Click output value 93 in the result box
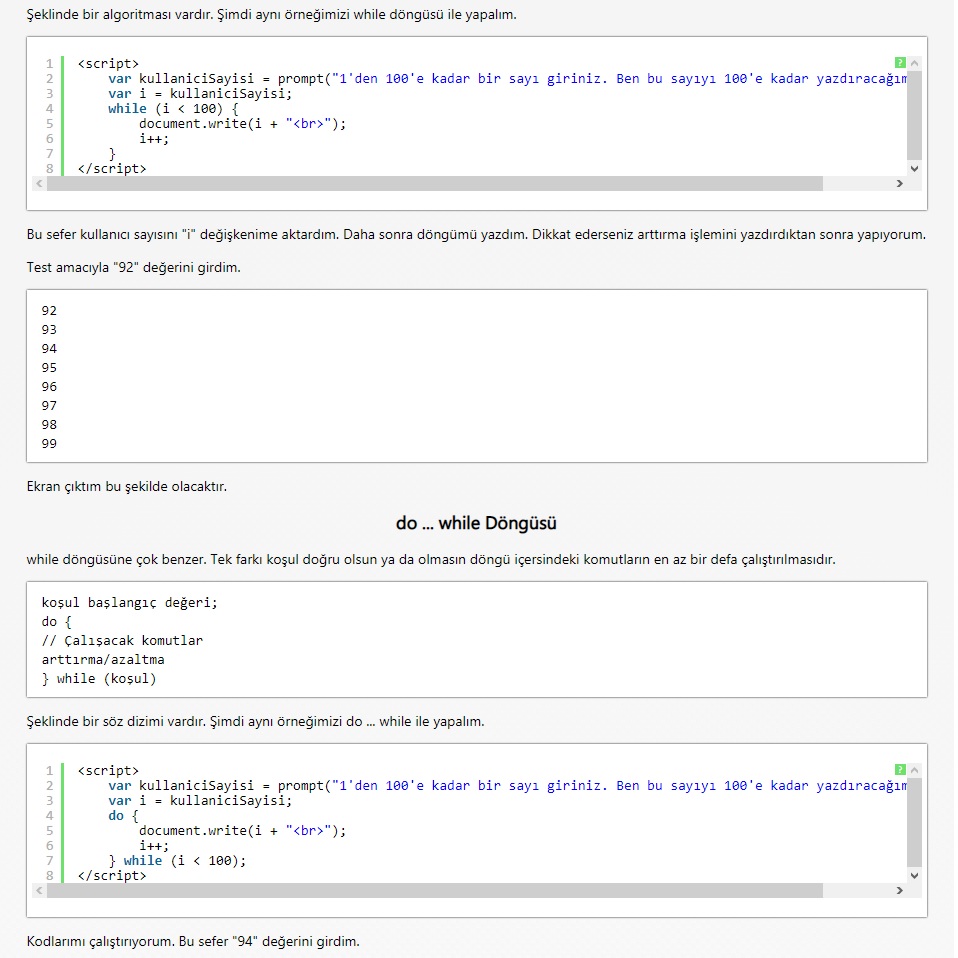The height and width of the screenshot is (958, 958). click(49, 329)
